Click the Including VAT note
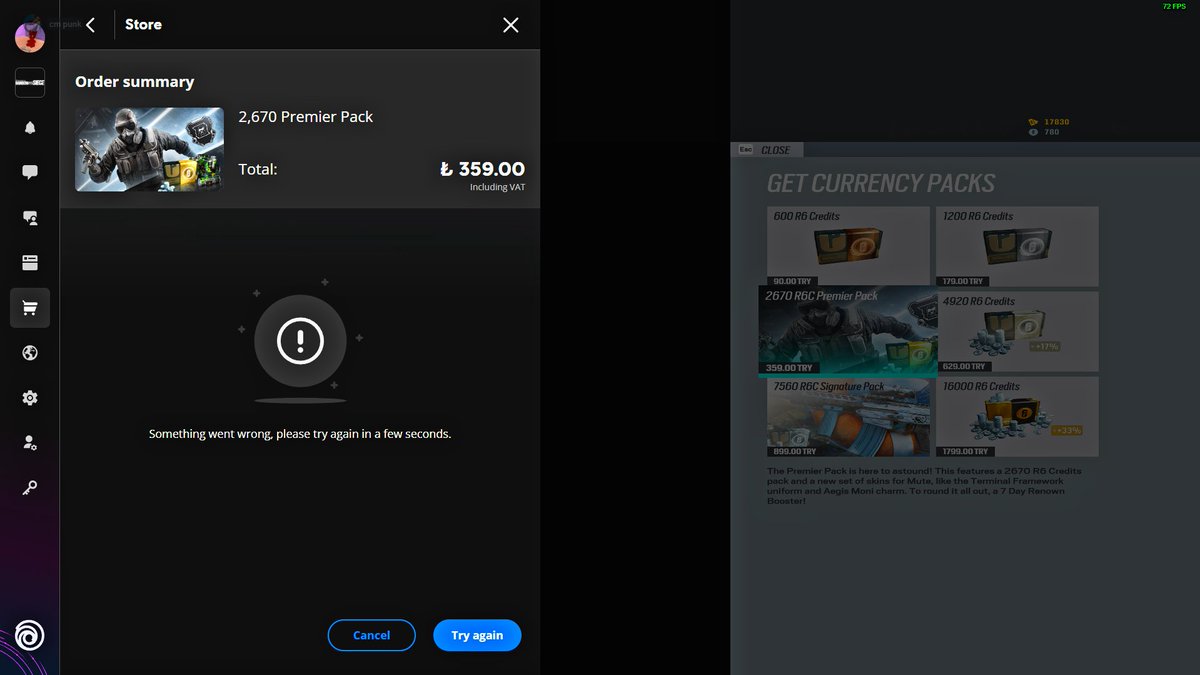Viewport: 1200px width, 675px height. pyautogui.click(x=497, y=187)
